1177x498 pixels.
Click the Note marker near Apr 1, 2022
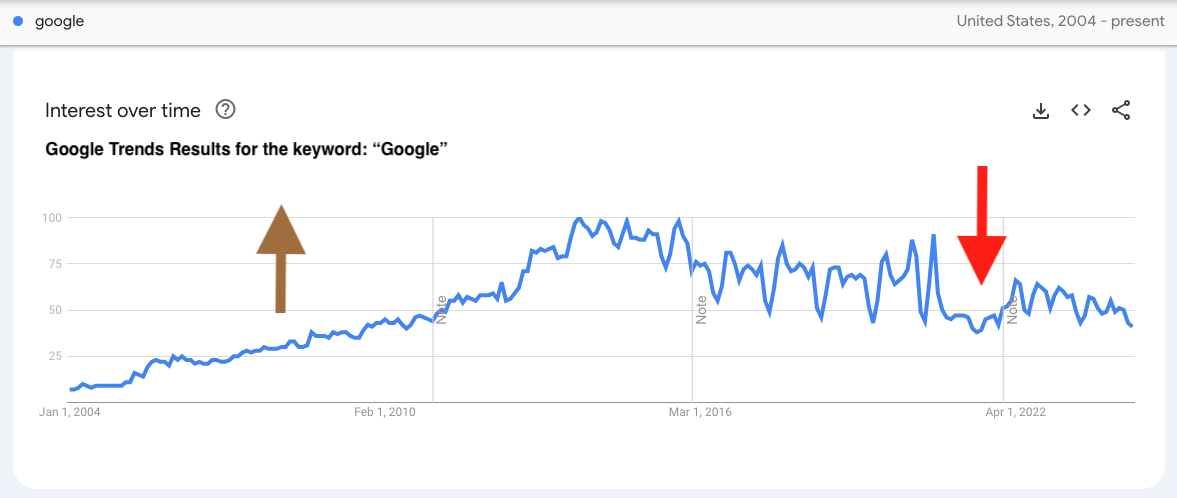coord(1012,309)
